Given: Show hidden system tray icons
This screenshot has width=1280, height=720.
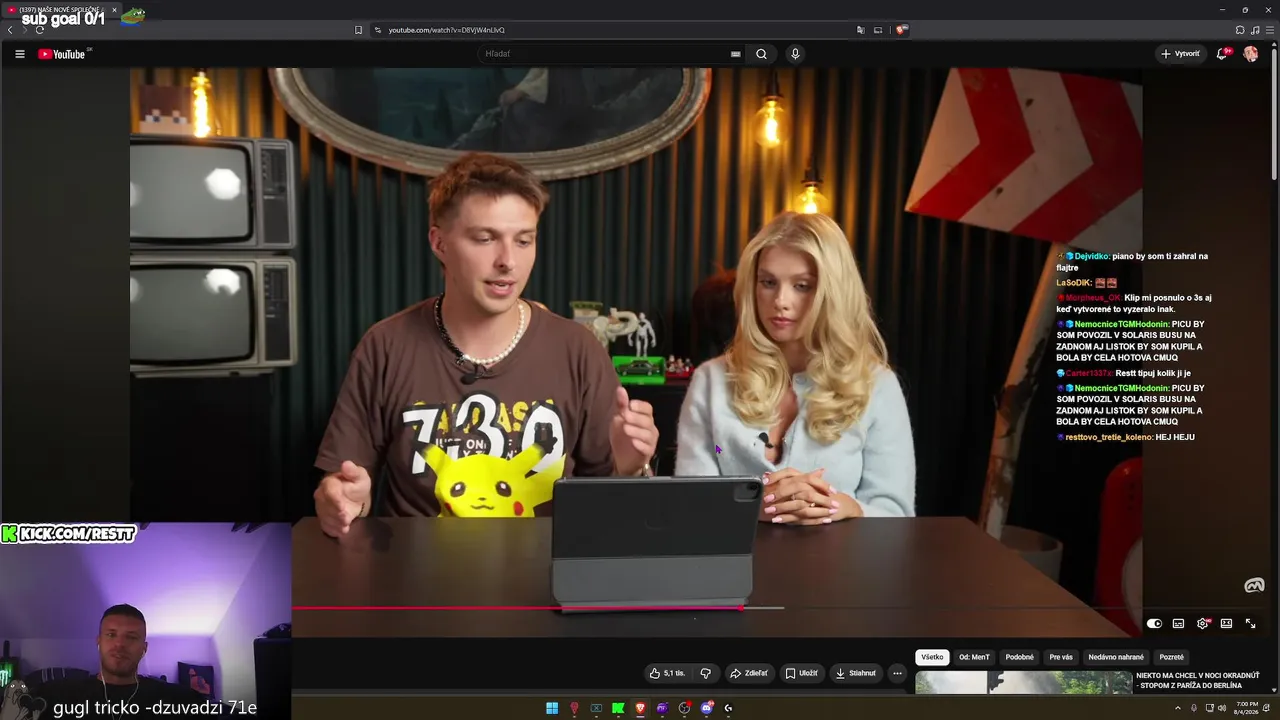Looking at the screenshot, I should (x=1177, y=708).
